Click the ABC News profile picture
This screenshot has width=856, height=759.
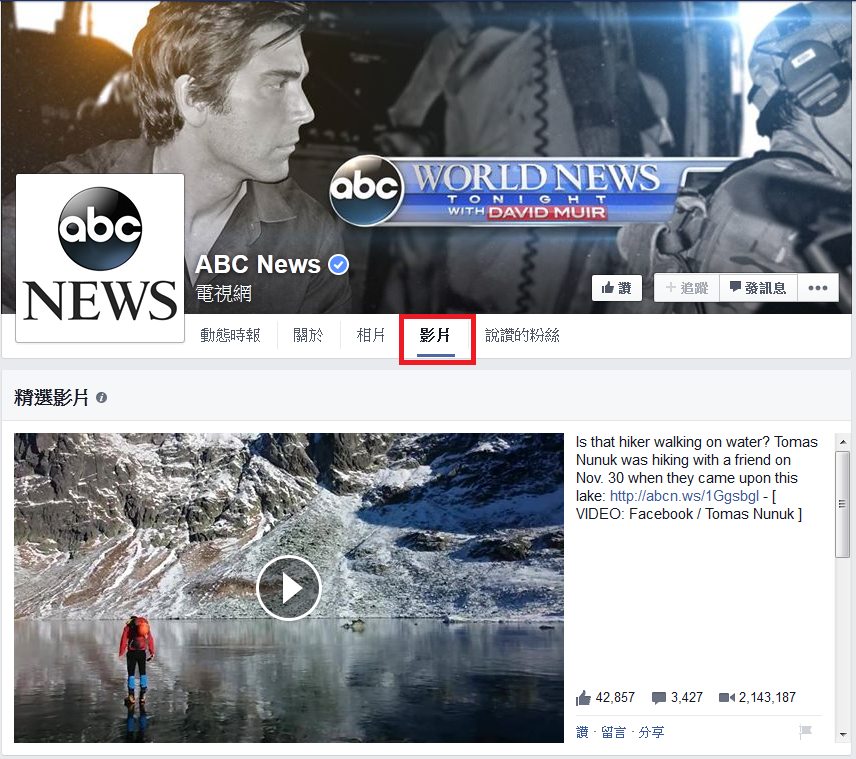[x=100, y=258]
